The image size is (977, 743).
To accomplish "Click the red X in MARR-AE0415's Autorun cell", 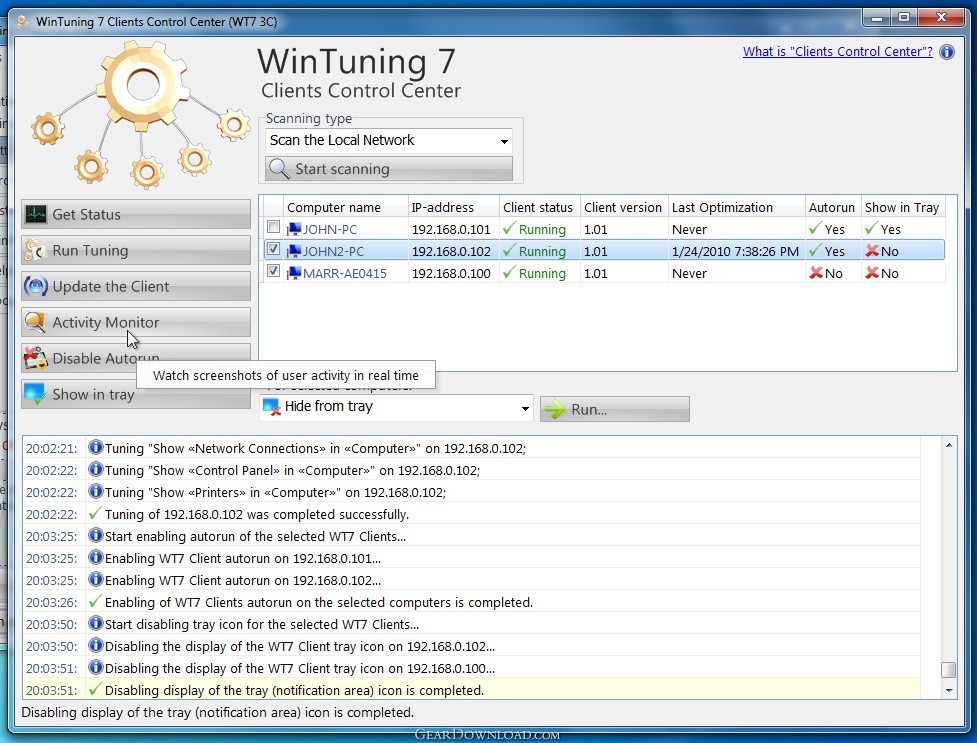I will pos(816,272).
